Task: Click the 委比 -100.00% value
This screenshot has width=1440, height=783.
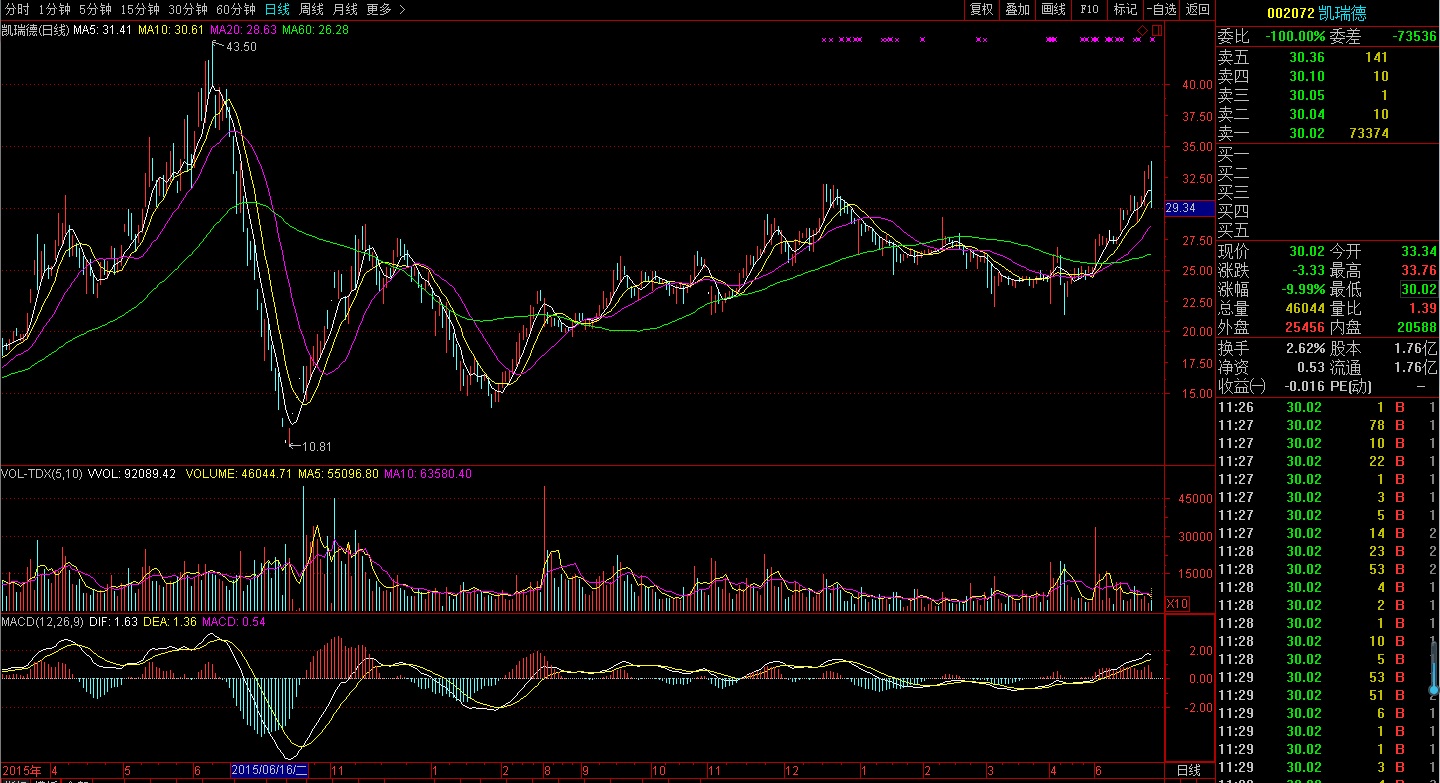Action: coord(1295,36)
